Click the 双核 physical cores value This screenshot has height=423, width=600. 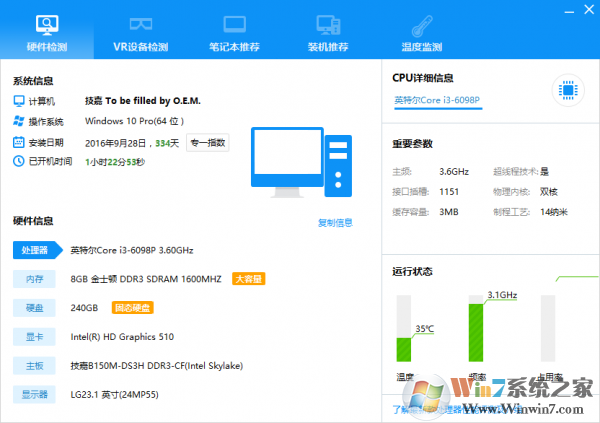(x=548, y=192)
